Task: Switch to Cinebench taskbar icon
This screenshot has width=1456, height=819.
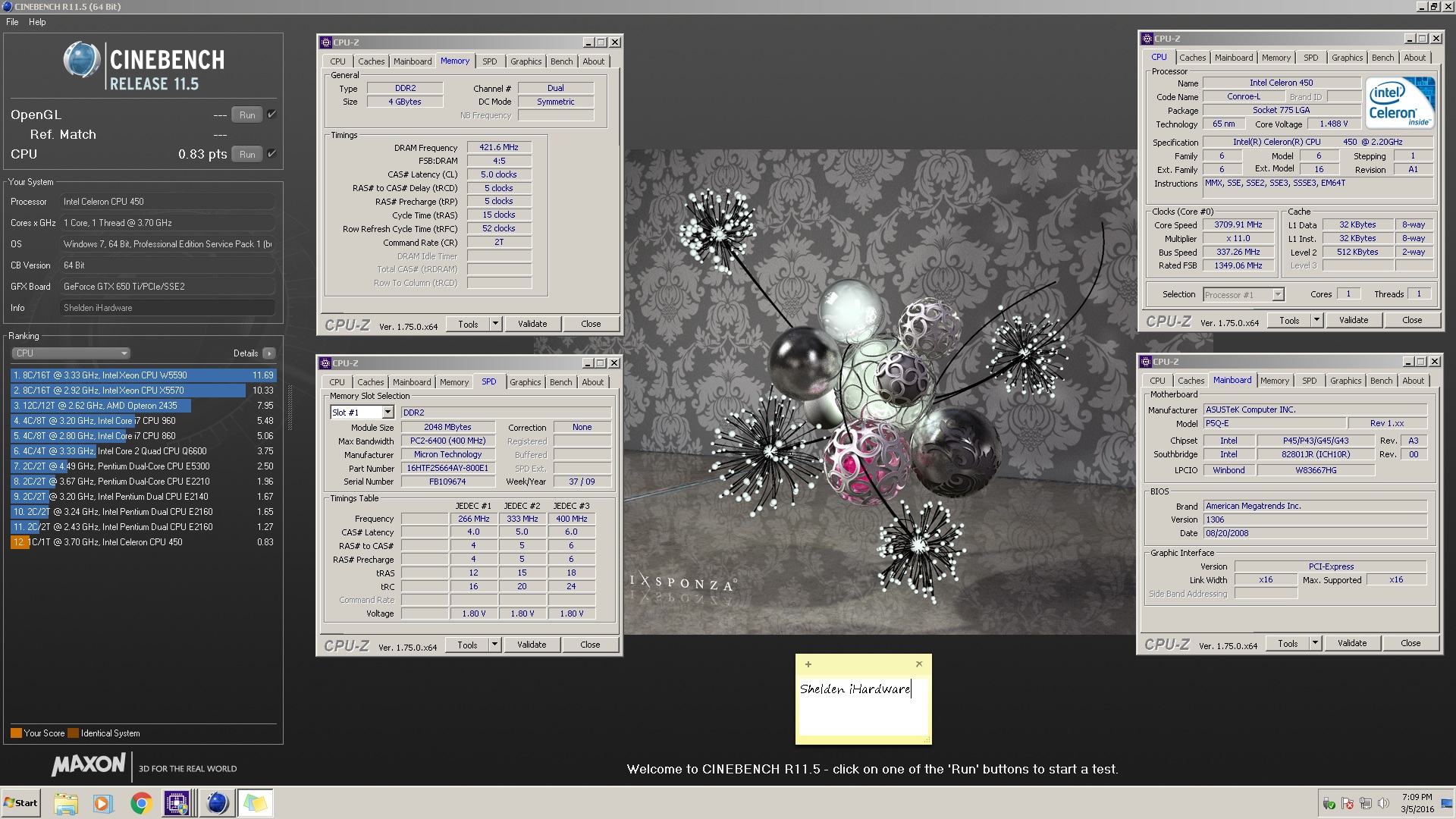Action: [217, 803]
